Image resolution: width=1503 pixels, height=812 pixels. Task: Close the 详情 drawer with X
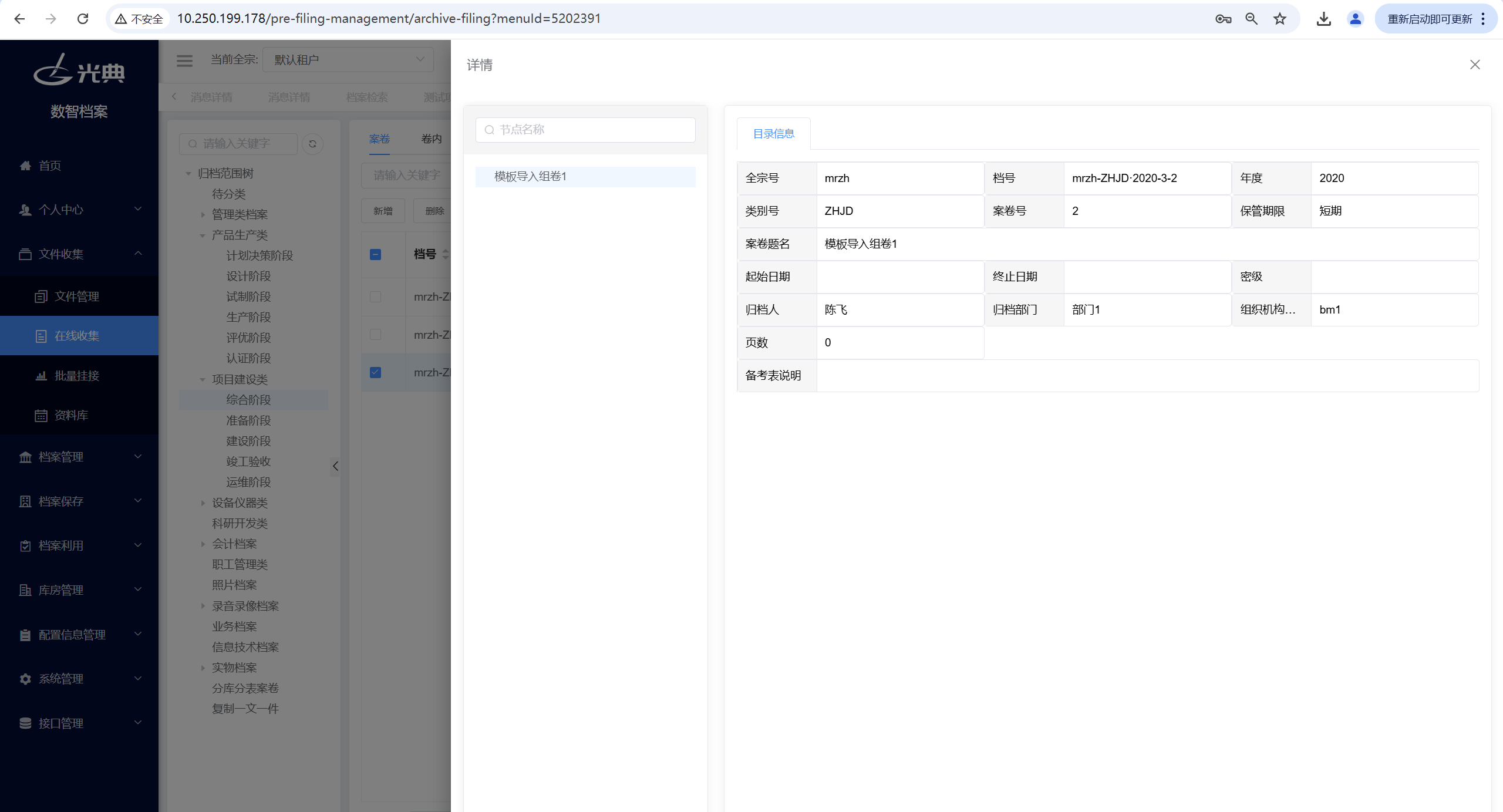click(1475, 65)
